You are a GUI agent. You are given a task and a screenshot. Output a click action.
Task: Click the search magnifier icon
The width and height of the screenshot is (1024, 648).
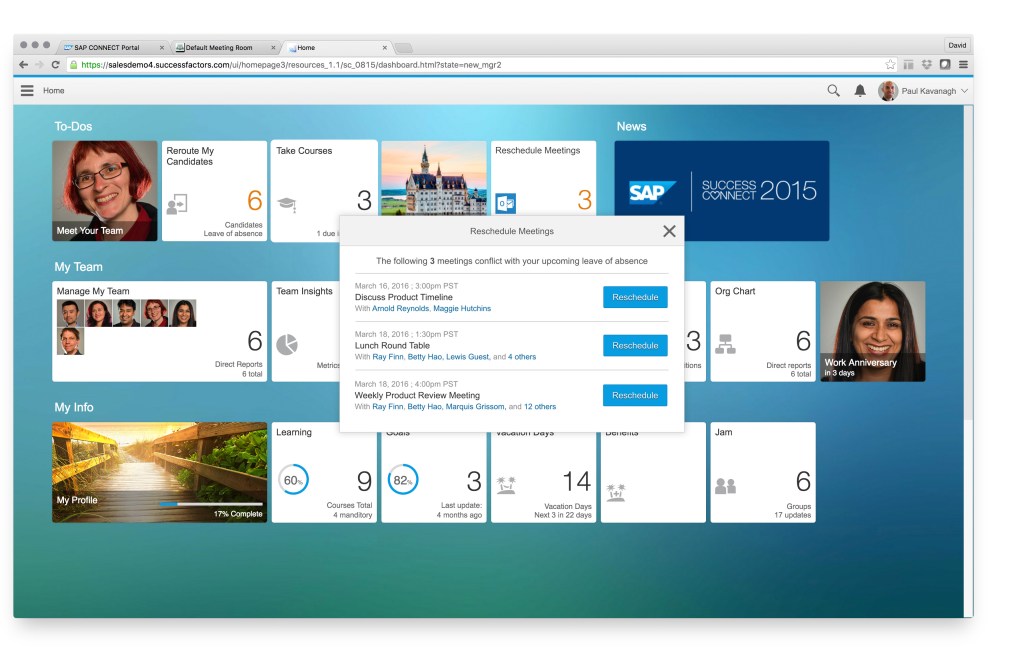pos(833,91)
